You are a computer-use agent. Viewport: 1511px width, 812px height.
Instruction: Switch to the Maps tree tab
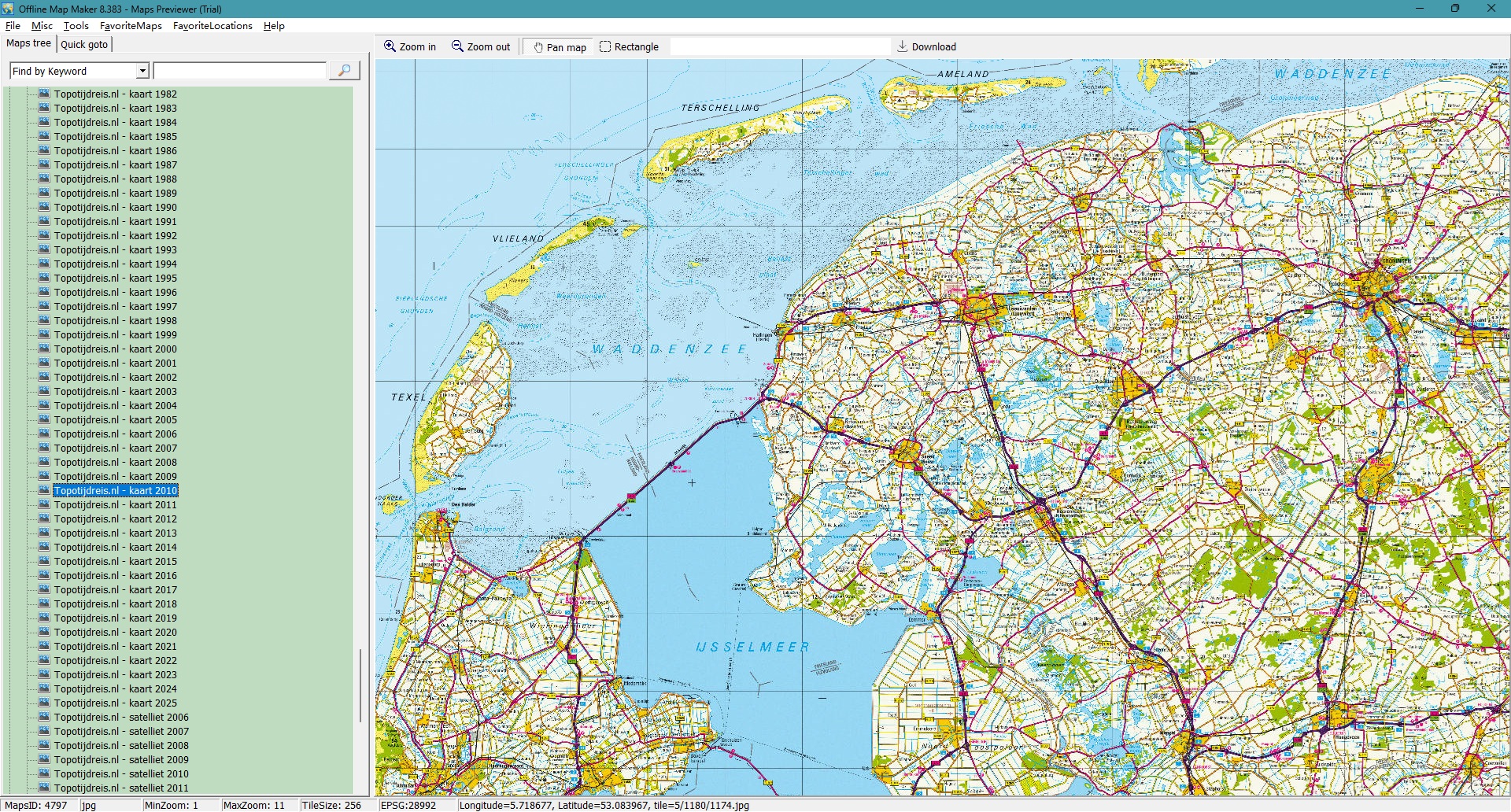(29, 43)
